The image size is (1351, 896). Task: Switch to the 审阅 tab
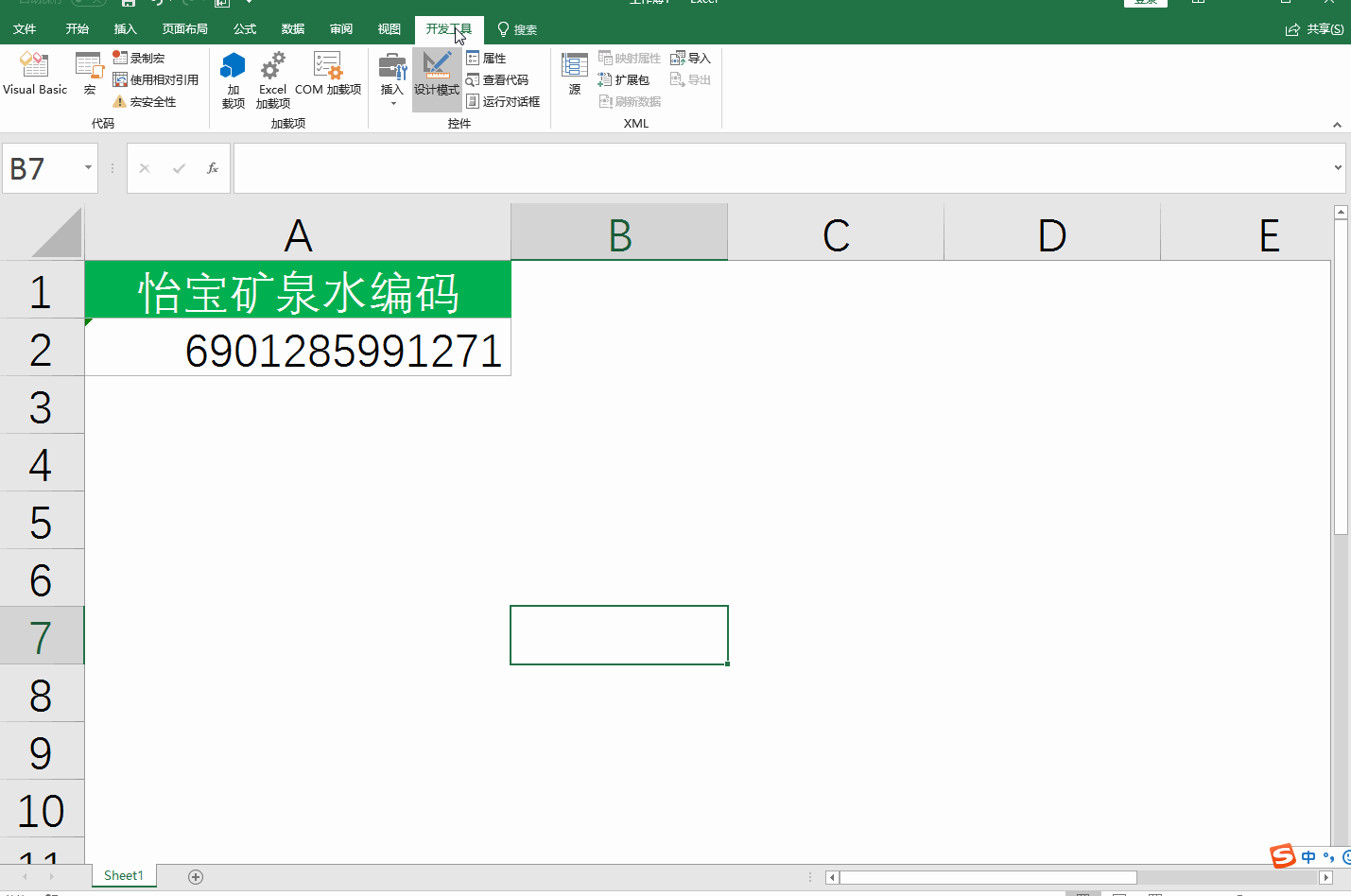point(341,29)
